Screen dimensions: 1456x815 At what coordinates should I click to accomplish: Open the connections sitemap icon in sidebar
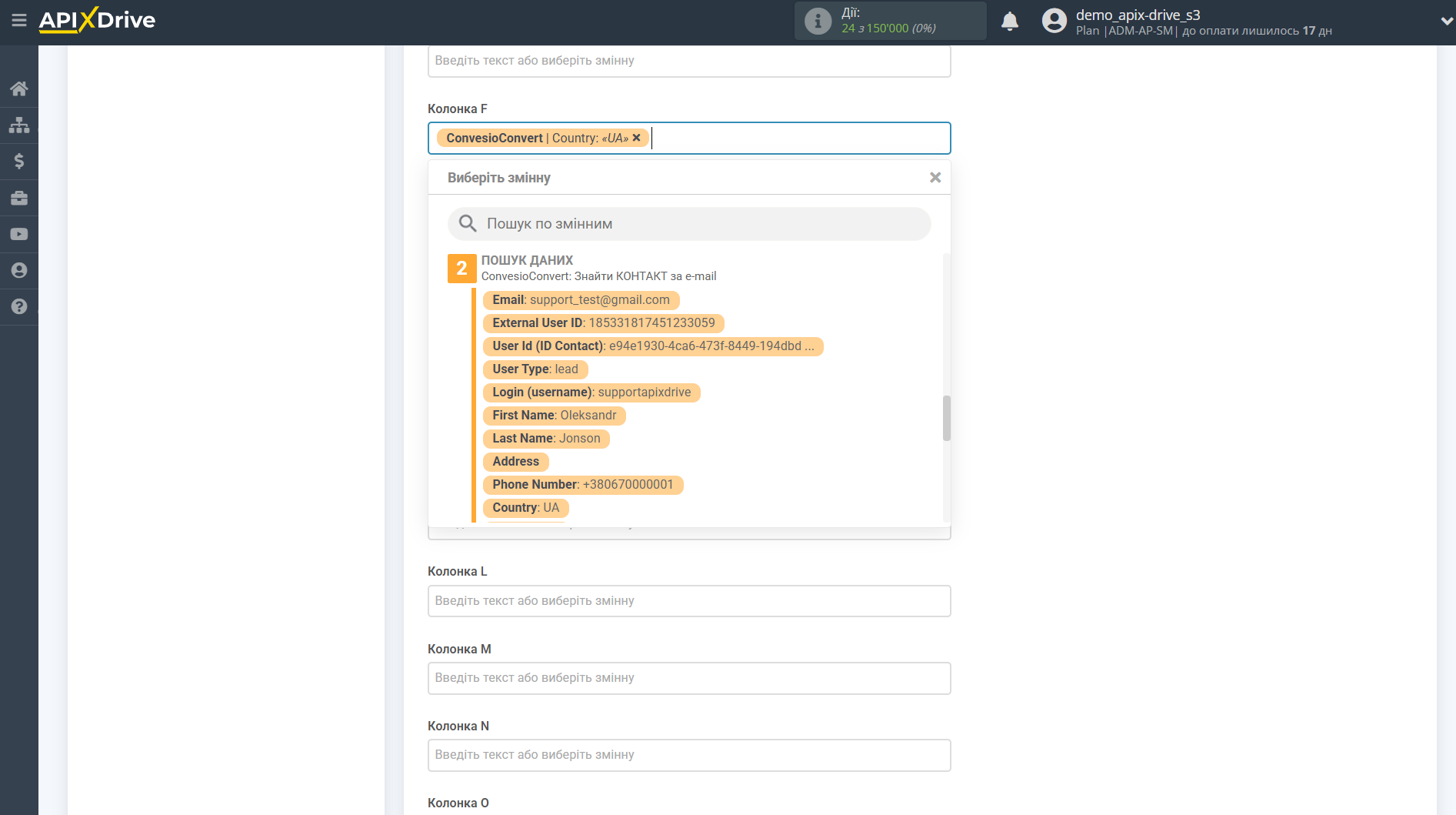pyautogui.click(x=19, y=125)
